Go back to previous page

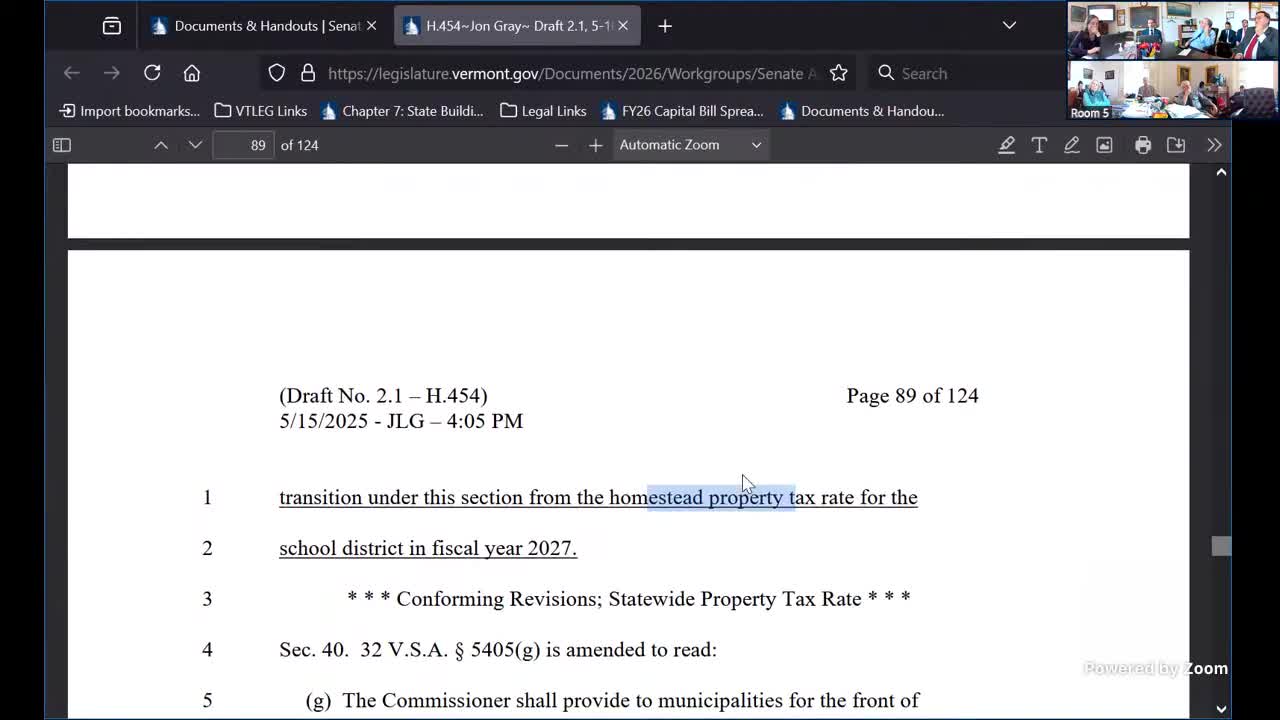coord(72,73)
